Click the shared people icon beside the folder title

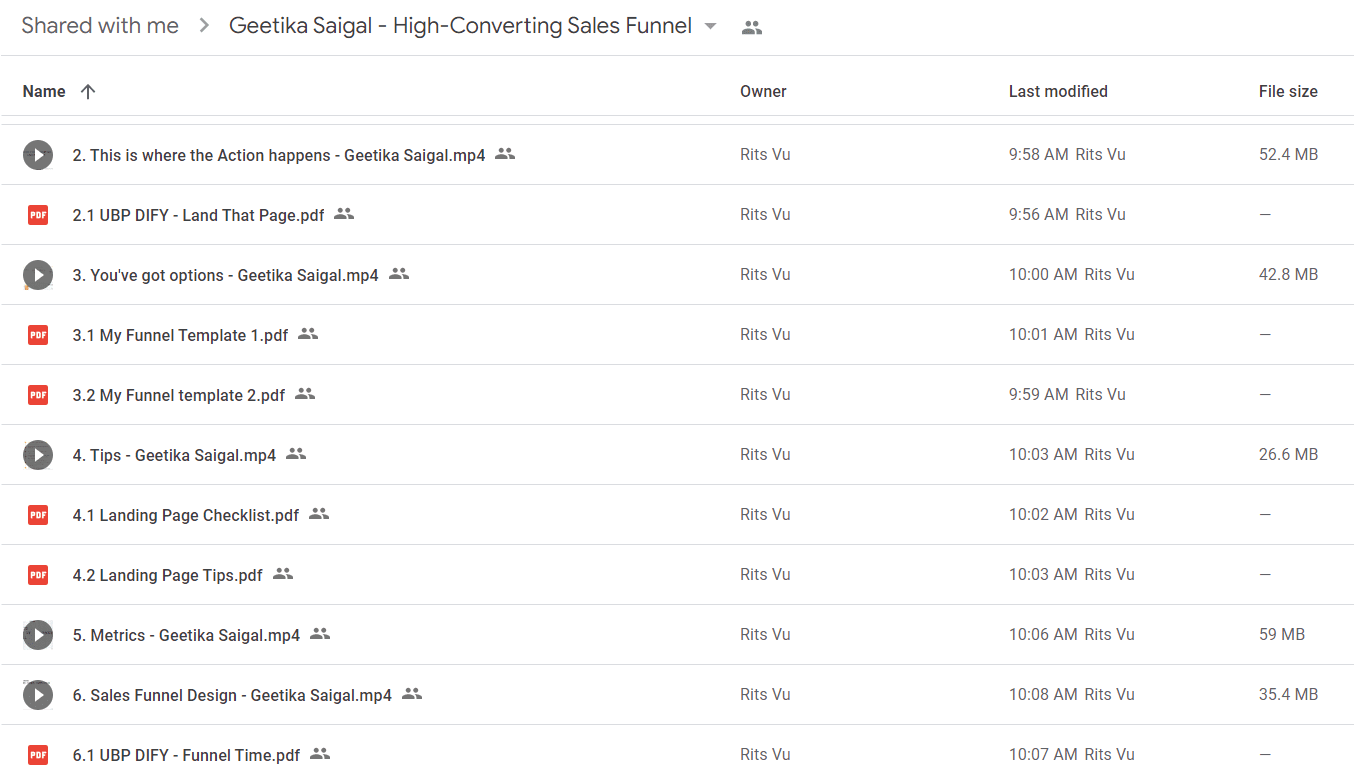tap(752, 28)
